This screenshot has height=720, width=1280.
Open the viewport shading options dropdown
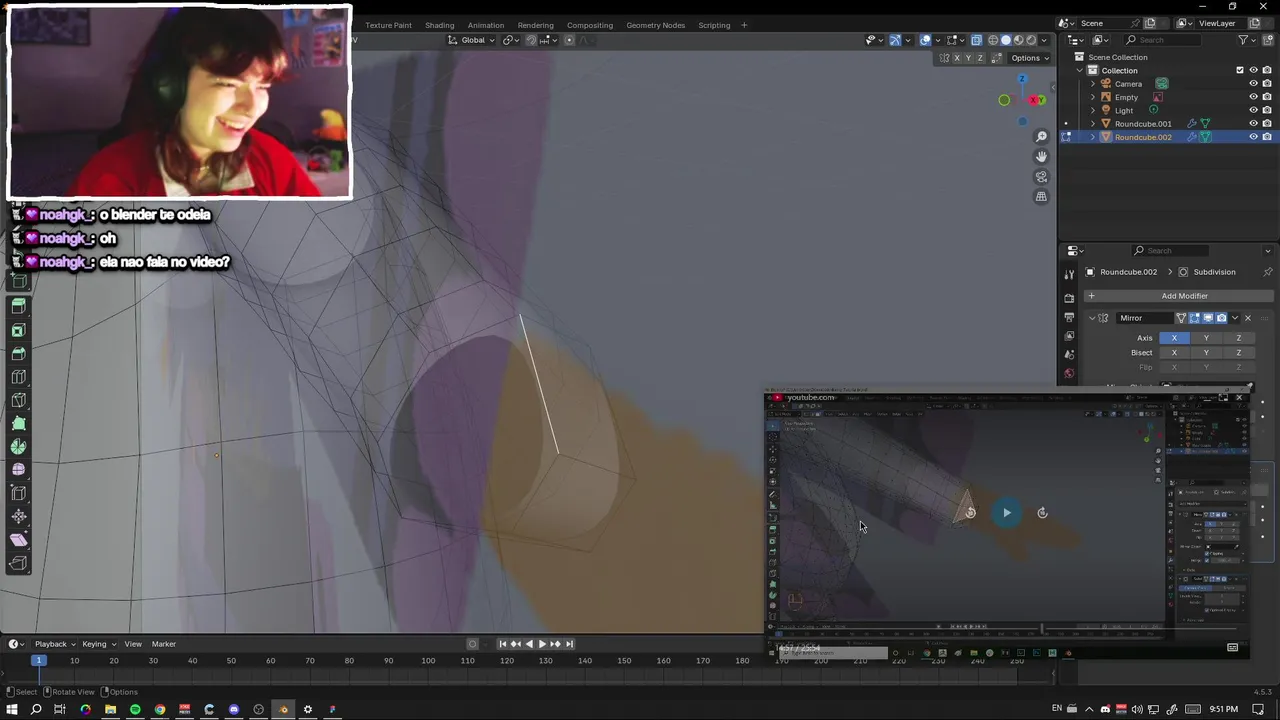(1044, 40)
